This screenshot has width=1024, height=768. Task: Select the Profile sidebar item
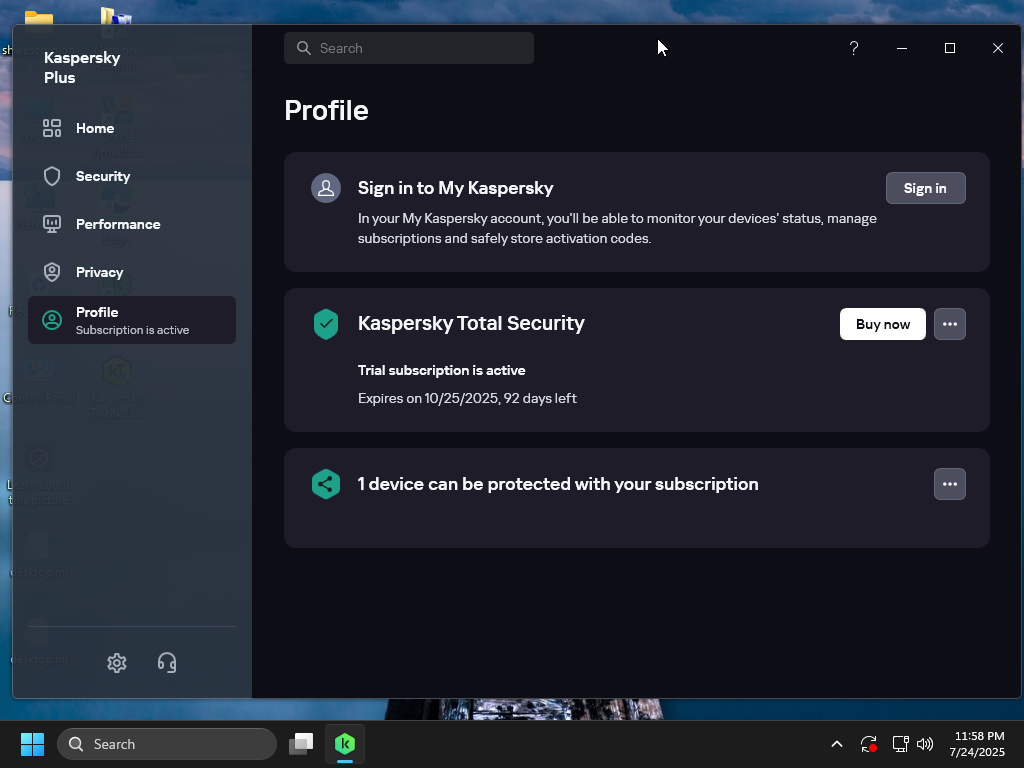pyautogui.click(x=131, y=320)
